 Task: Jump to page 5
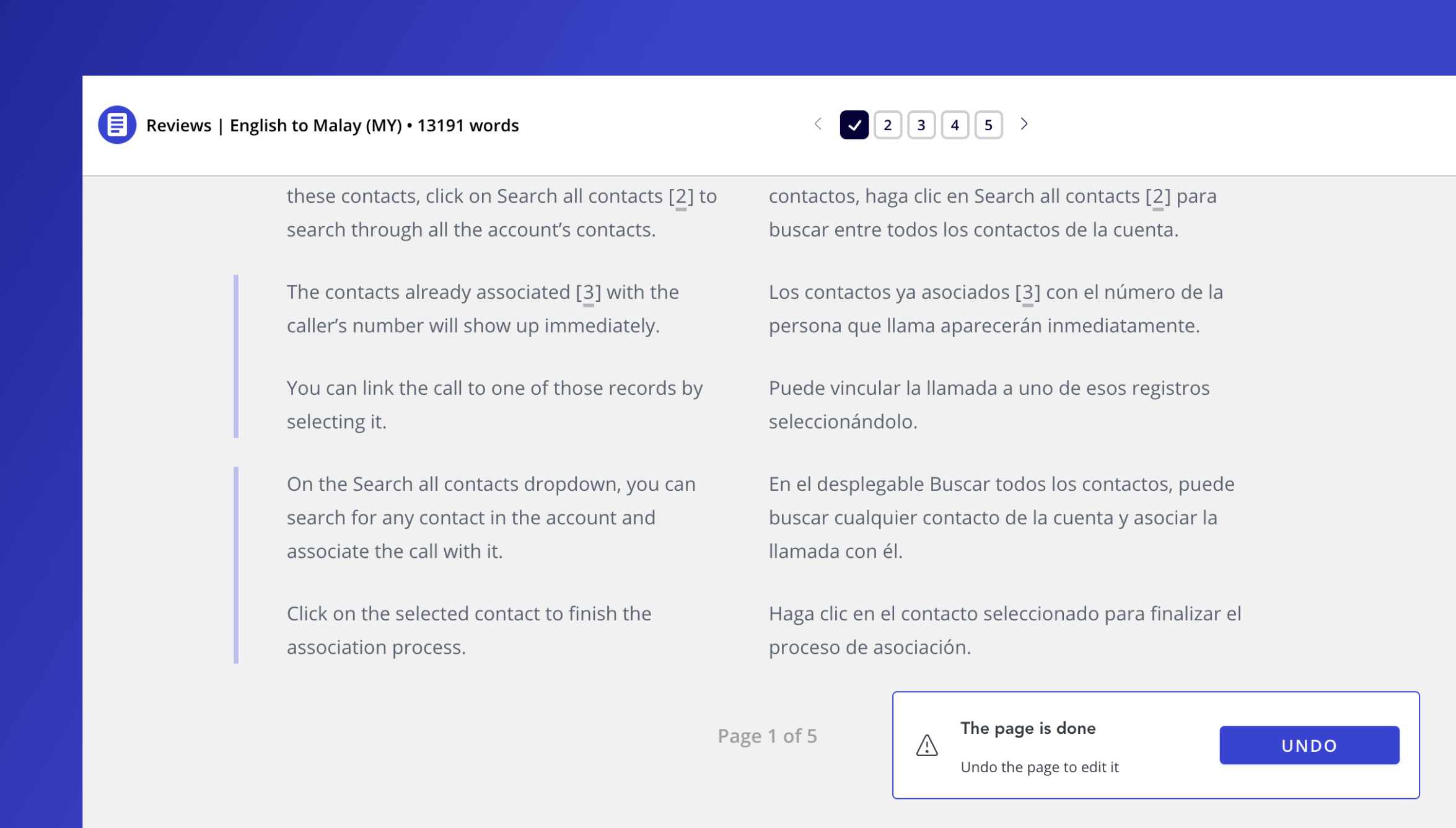point(988,125)
